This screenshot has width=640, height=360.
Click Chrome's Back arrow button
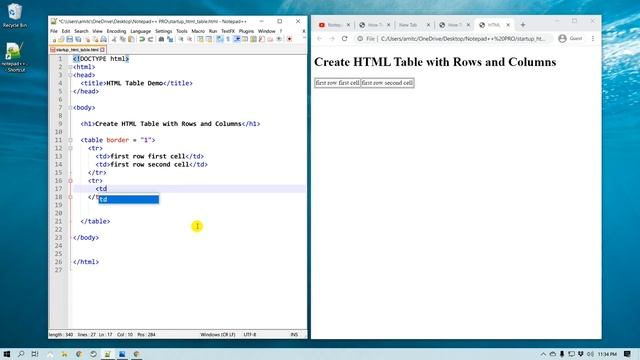coord(320,38)
